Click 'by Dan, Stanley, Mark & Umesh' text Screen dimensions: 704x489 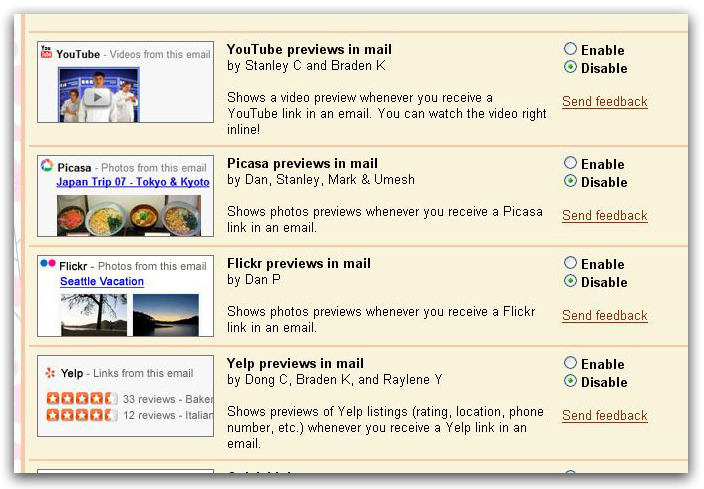coord(321,180)
